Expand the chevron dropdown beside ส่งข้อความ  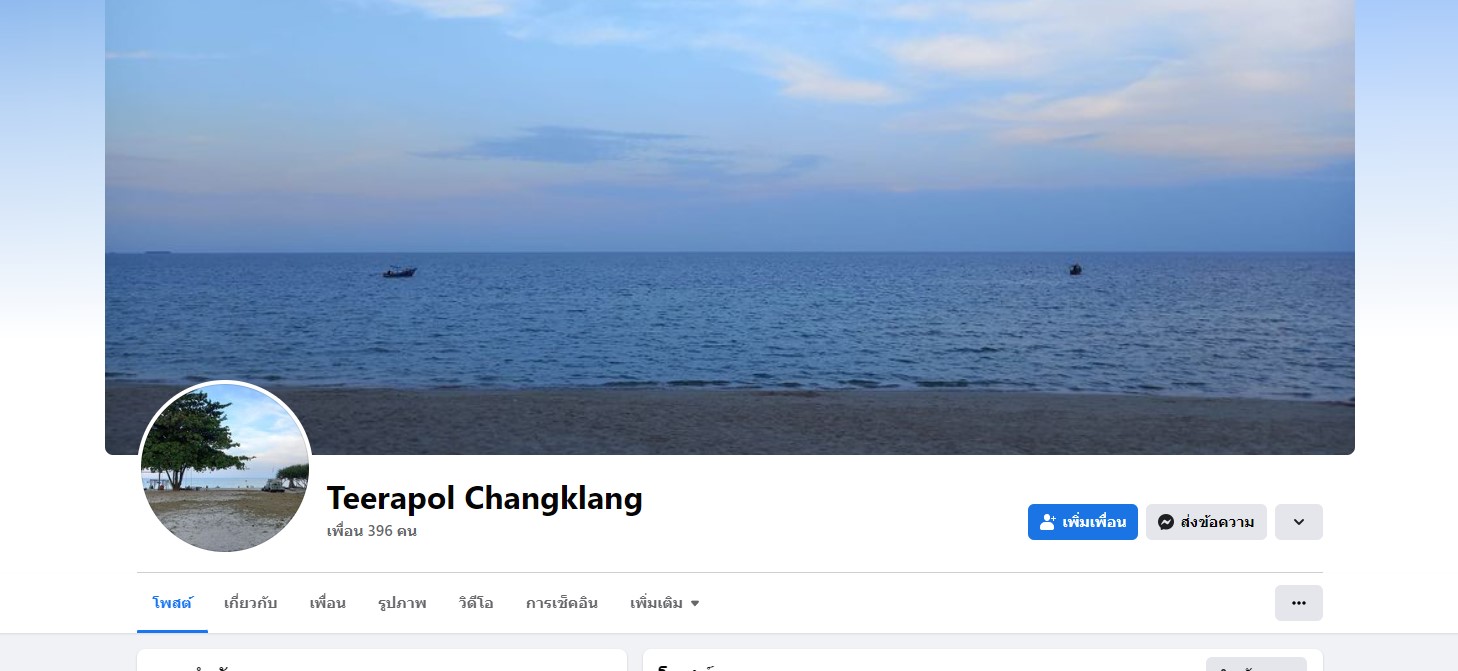pos(1298,522)
